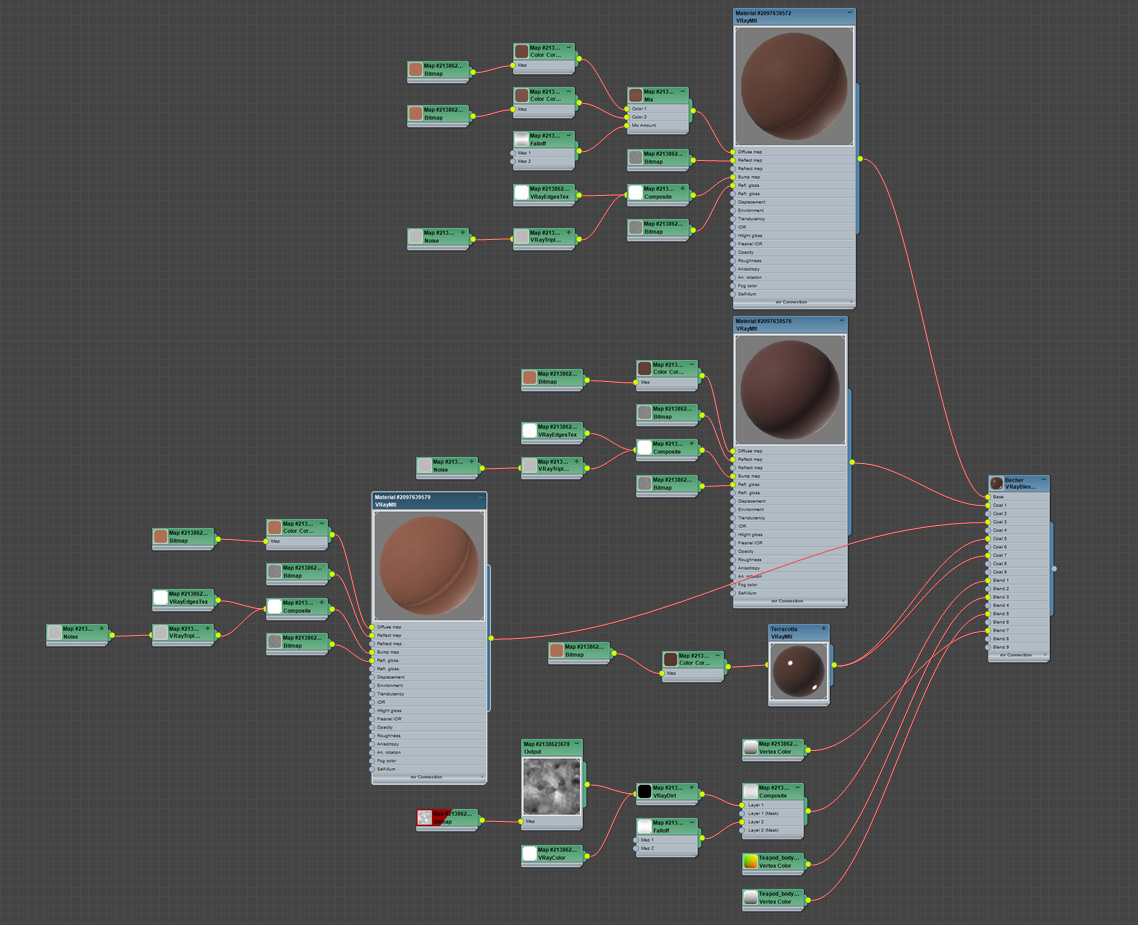Click the Becher VRayBlend output socket
The image size is (1138, 925).
point(1054,569)
